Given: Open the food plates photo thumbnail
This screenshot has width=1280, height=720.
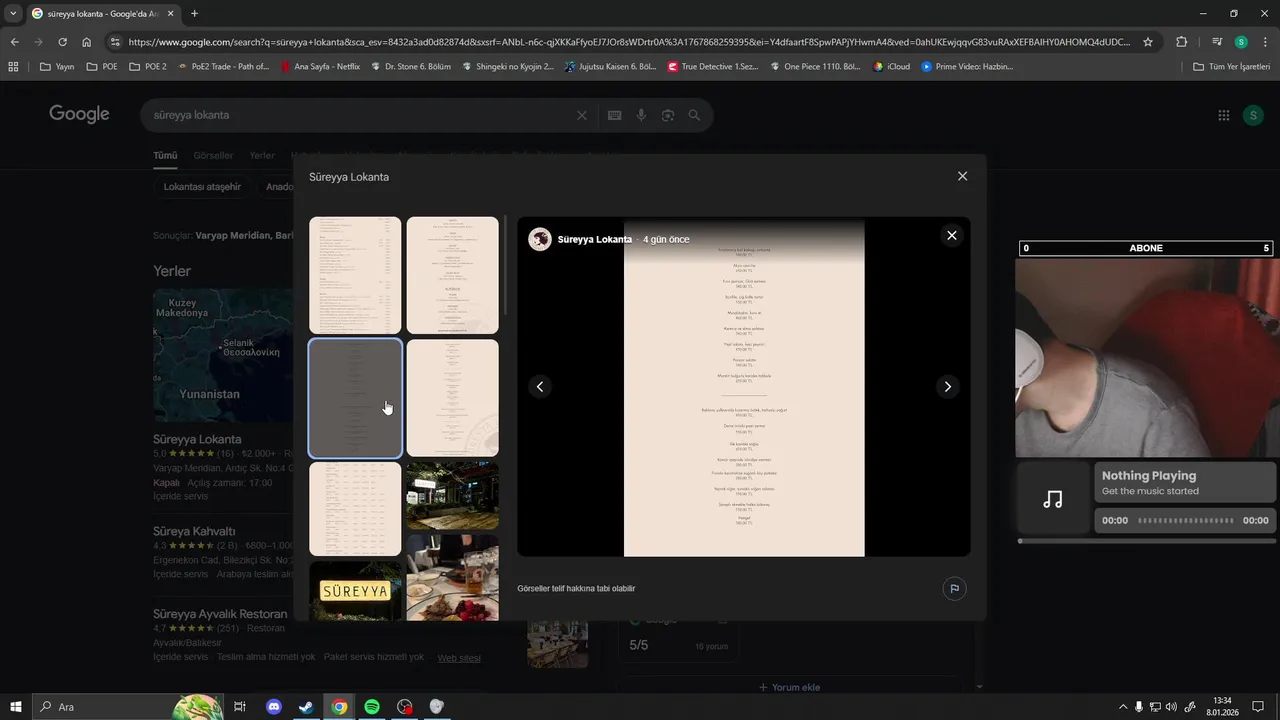Looking at the screenshot, I should point(452,578).
